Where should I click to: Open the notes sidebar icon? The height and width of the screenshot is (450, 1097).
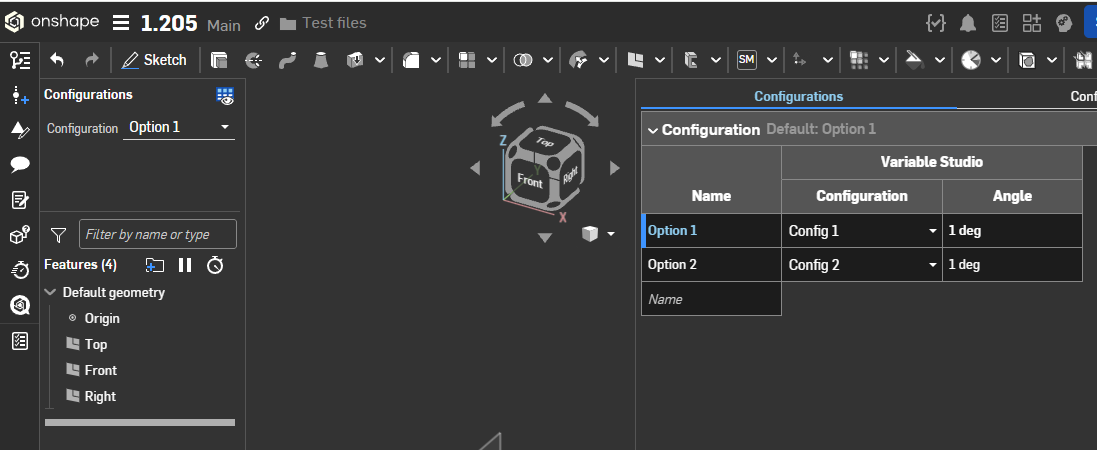pyautogui.click(x=20, y=200)
